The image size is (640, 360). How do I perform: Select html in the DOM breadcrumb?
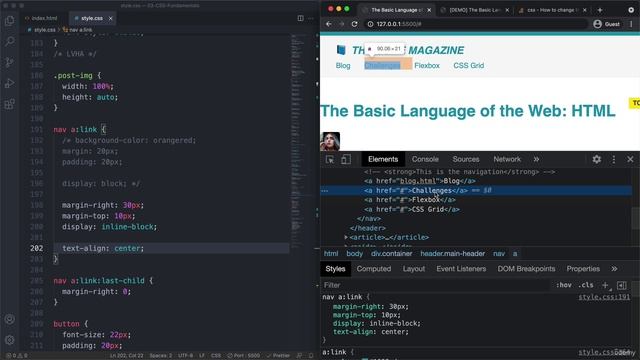[x=331, y=253]
